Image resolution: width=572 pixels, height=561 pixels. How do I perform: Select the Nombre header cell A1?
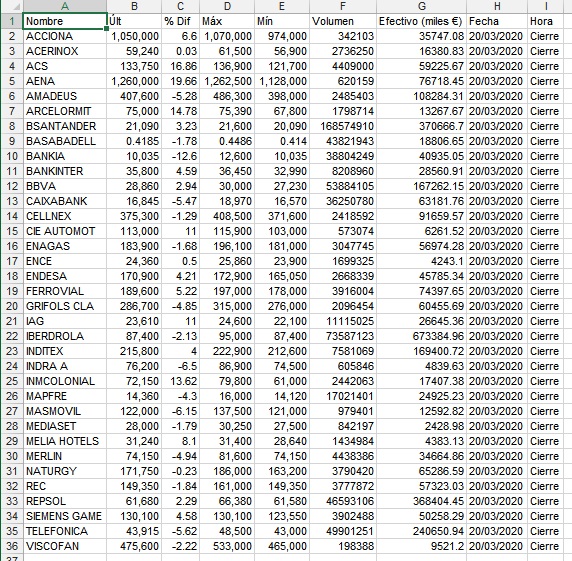point(65,21)
